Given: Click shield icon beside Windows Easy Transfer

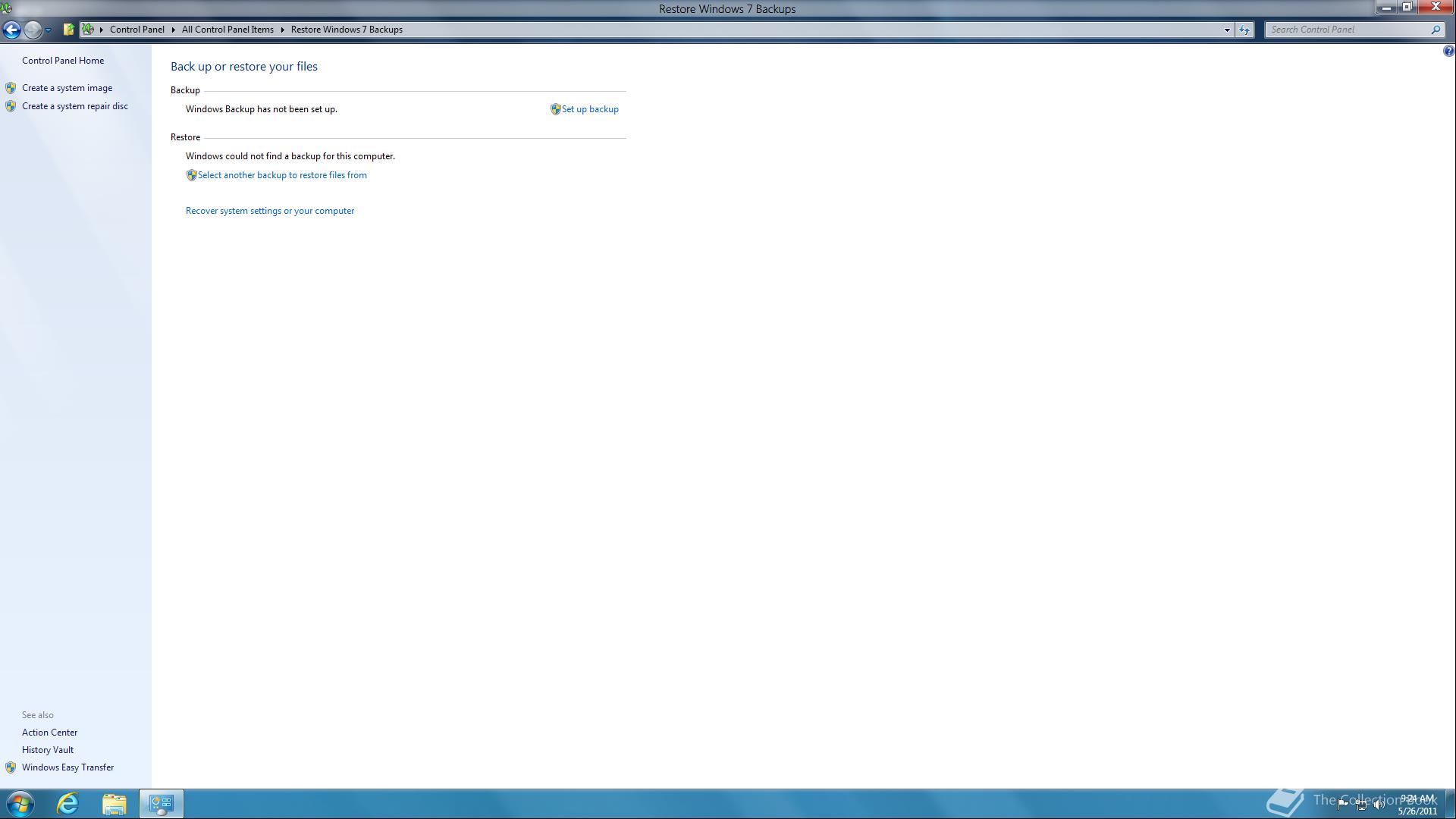Looking at the screenshot, I should pyautogui.click(x=11, y=767).
